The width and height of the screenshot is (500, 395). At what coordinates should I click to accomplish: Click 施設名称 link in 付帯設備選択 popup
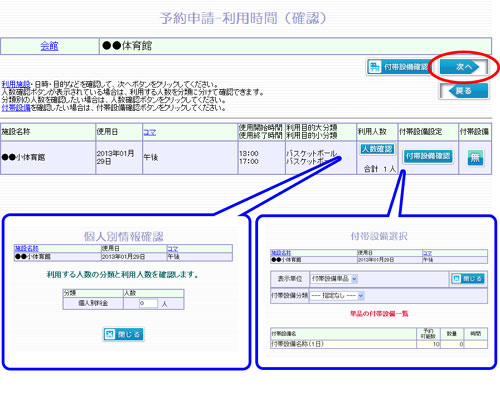(281, 253)
